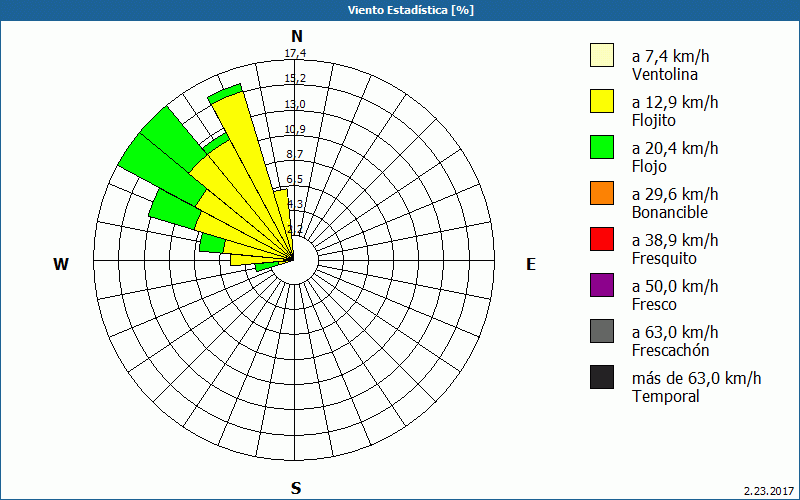Click the purple Fresco legend swatch
Screen dimensions: 800x500
click(602, 285)
